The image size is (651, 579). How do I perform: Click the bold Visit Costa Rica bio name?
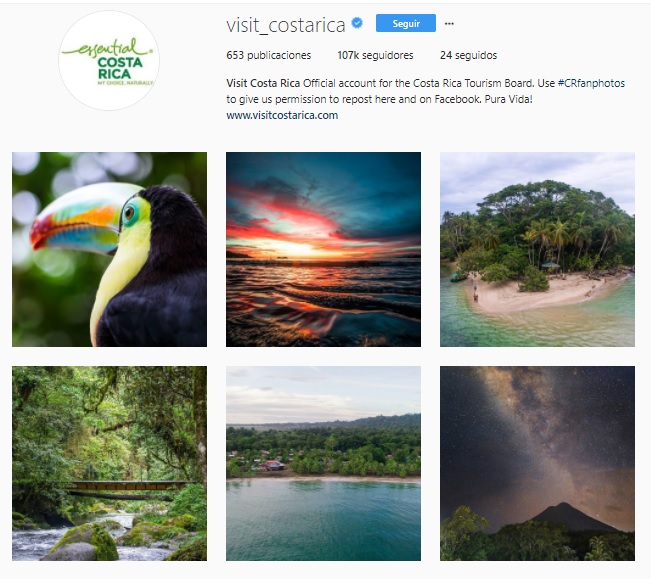[263, 83]
